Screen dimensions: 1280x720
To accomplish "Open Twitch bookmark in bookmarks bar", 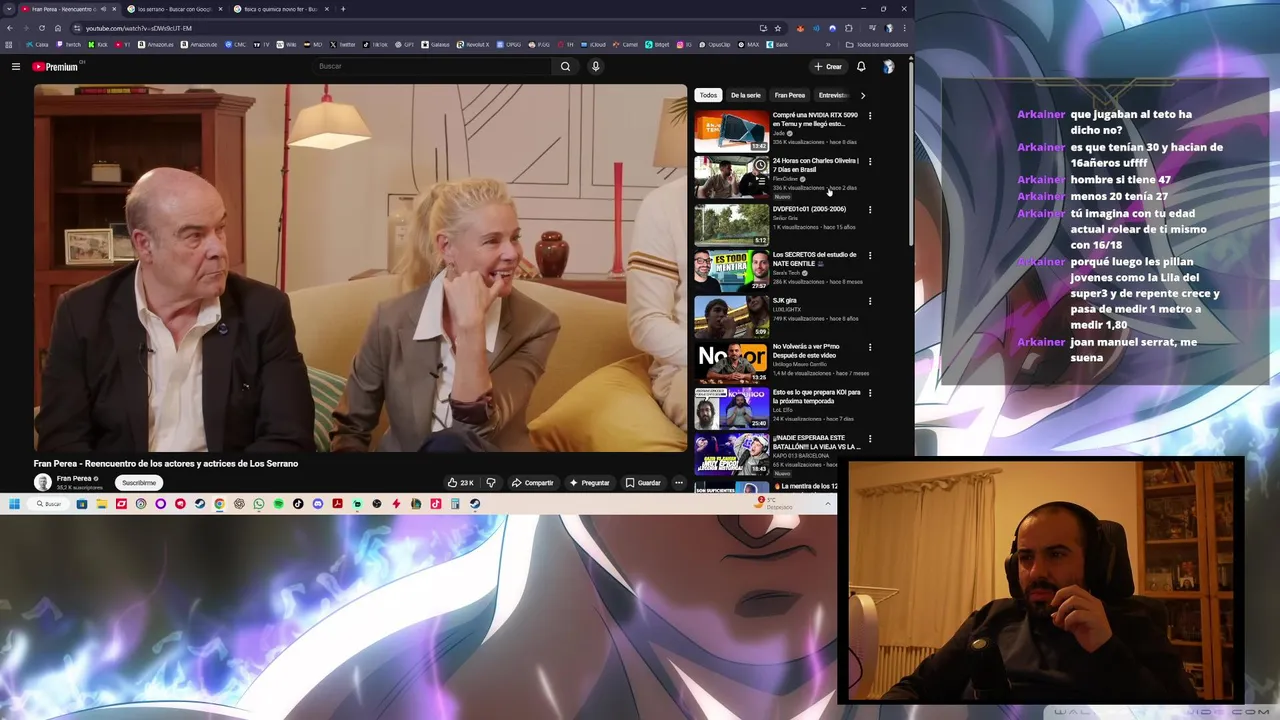I will pyautogui.click(x=69, y=45).
